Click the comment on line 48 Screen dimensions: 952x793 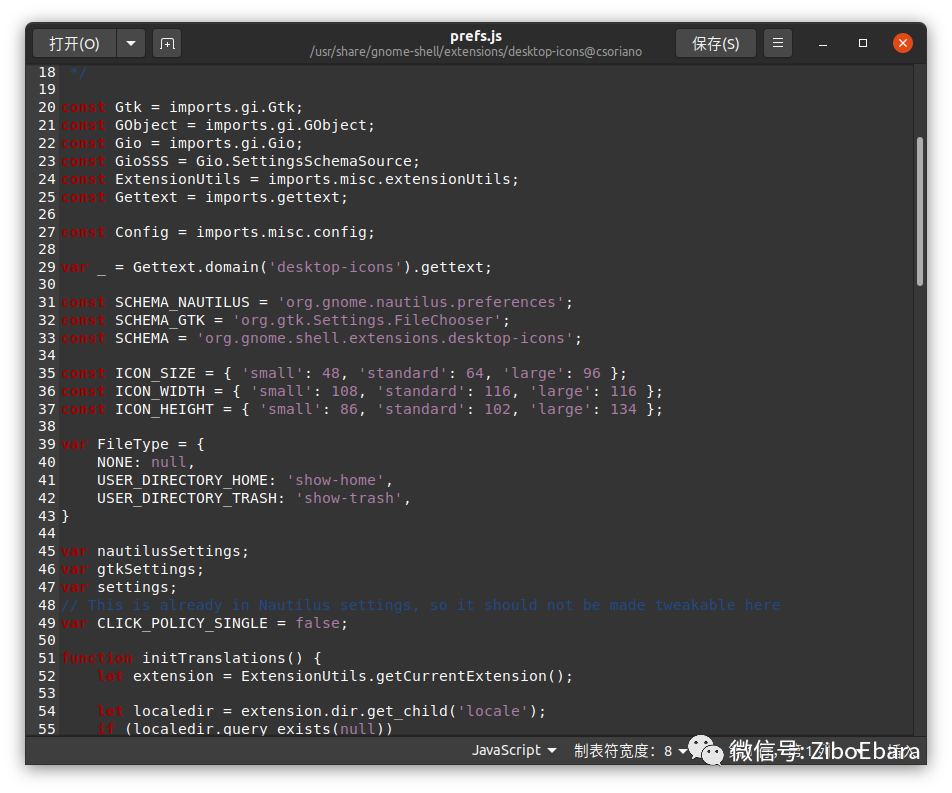click(421, 605)
